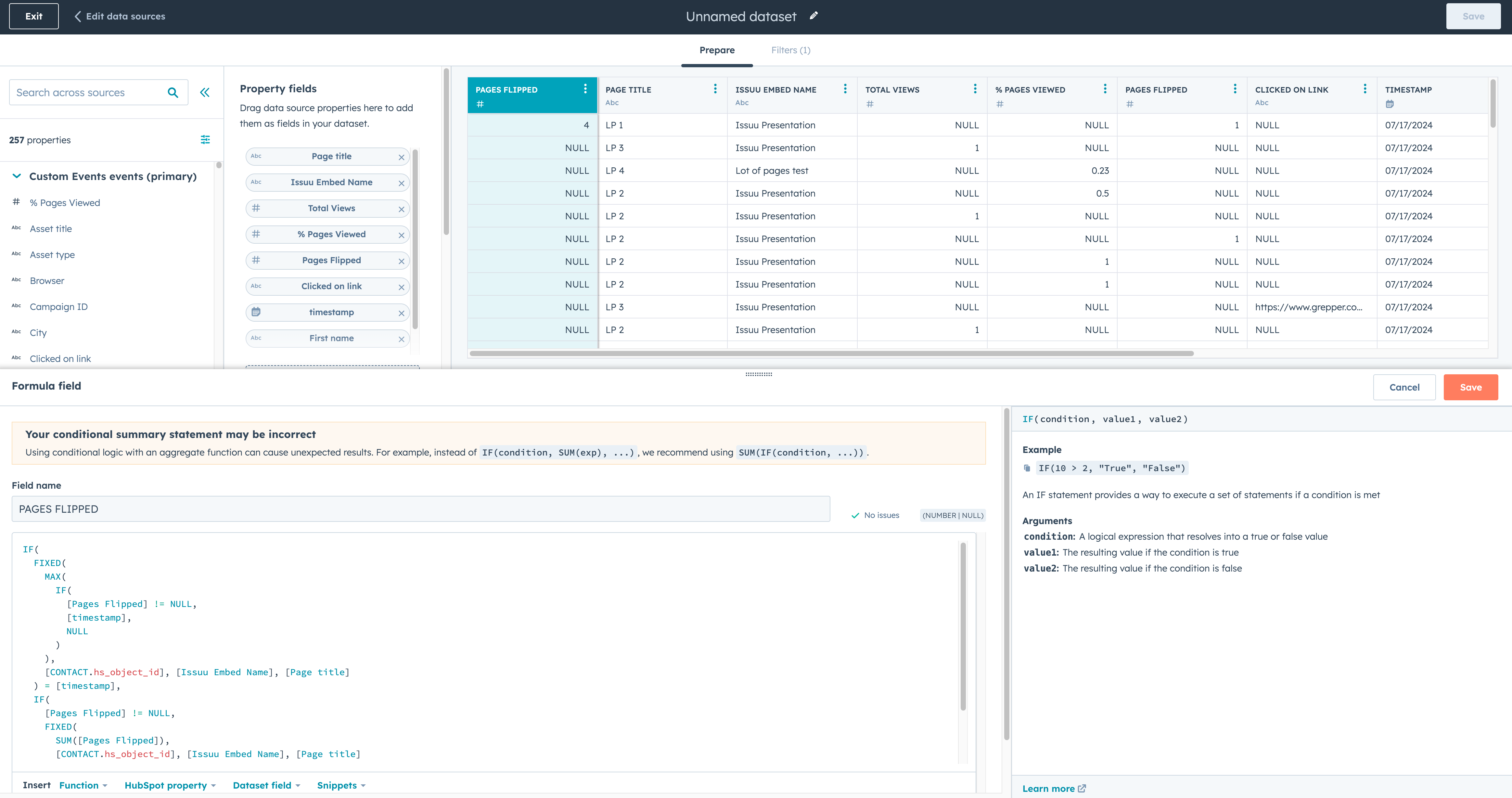Screen dimensions: 1512x798
Task: Open the PAGE TITLE column options menu
Action: tap(715, 89)
